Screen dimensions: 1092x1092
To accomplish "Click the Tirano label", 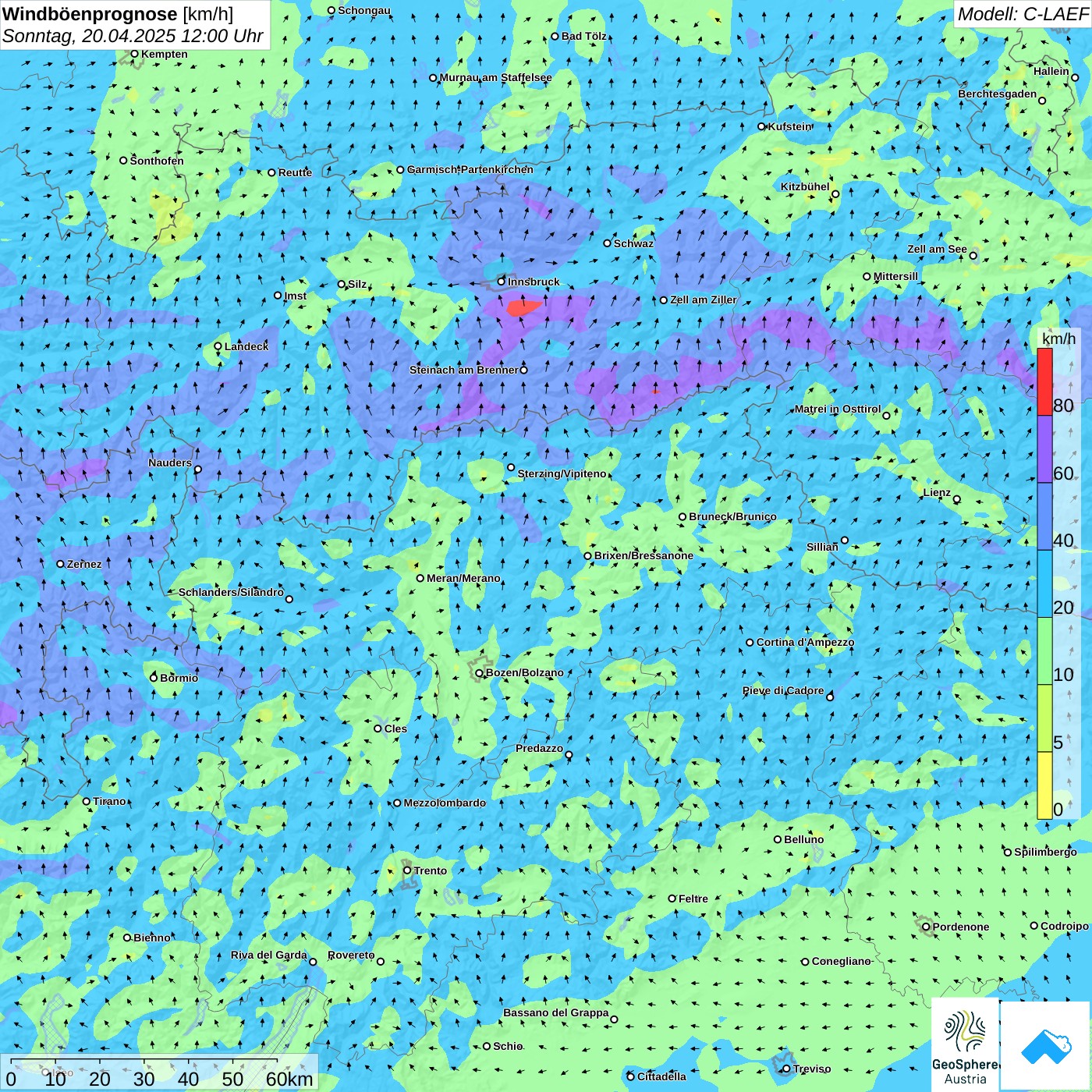I will [x=109, y=801].
